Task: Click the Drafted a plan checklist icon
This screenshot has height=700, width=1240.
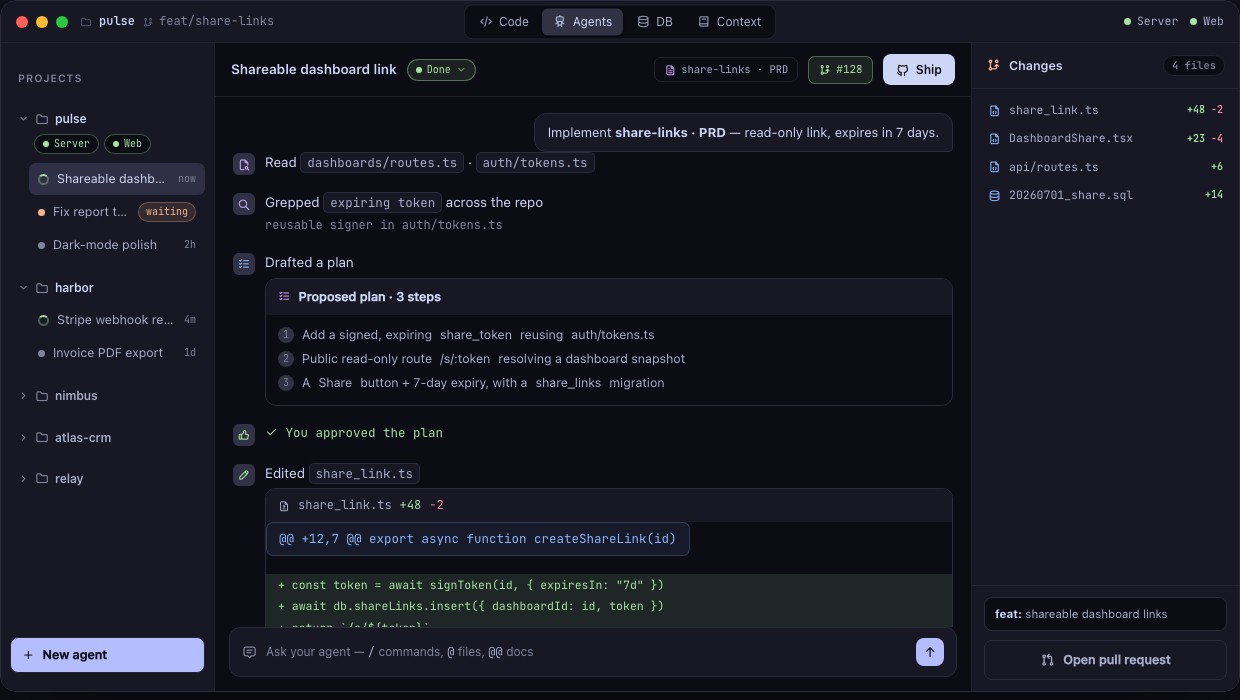Action: (x=244, y=264)
